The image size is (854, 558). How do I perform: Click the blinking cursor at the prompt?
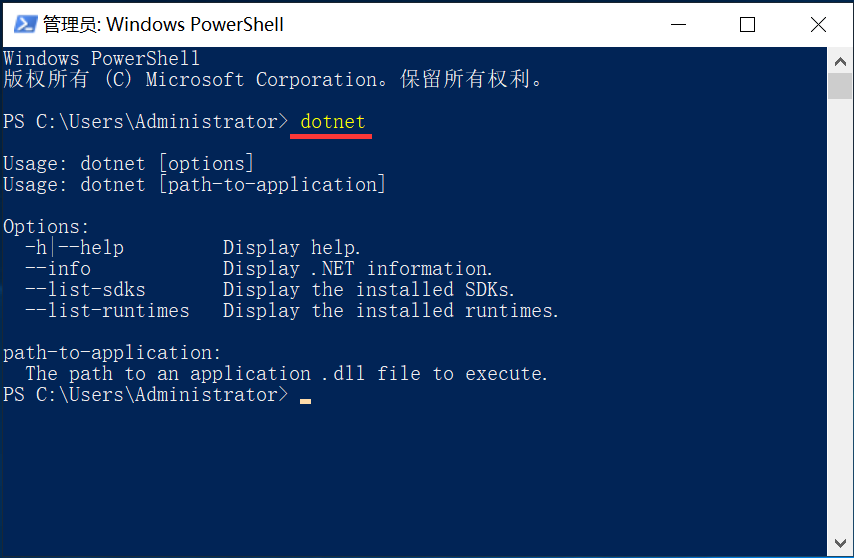[305, 401]
